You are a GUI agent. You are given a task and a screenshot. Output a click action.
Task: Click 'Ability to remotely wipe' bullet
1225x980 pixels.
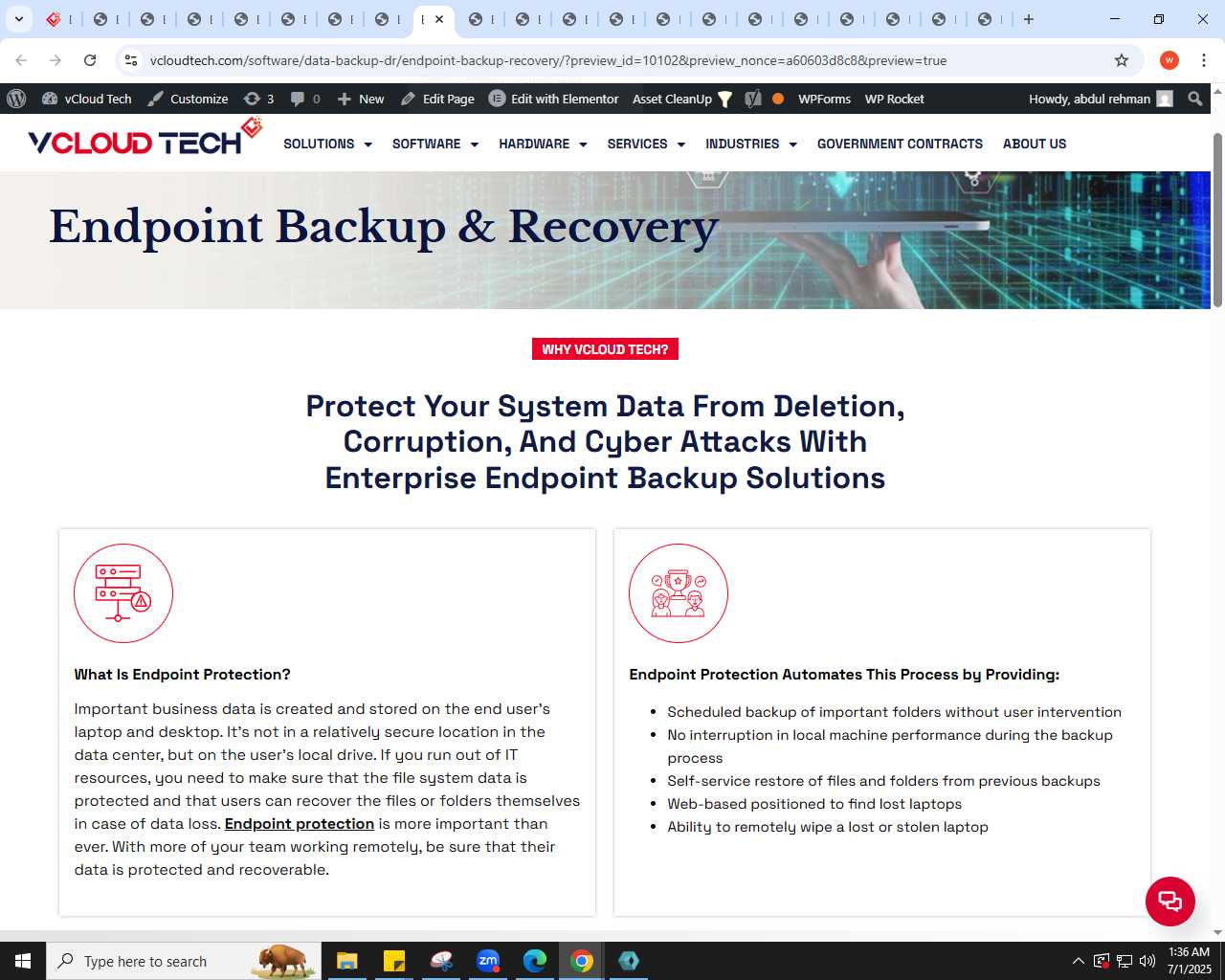828,827
